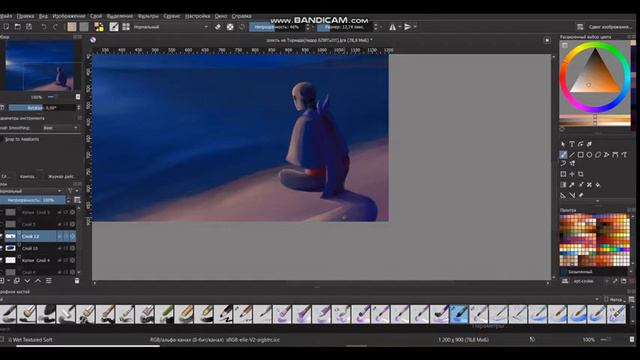
Task: Select the Gradient tool
Action: coord(563,185)
